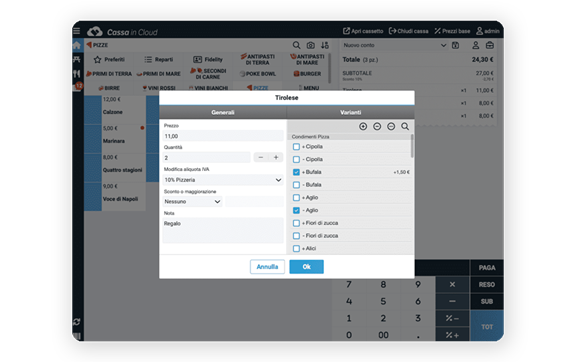The image size is (576, 362).
Task: Click the search icon in the Varianti toolbar
Action: 405,126
